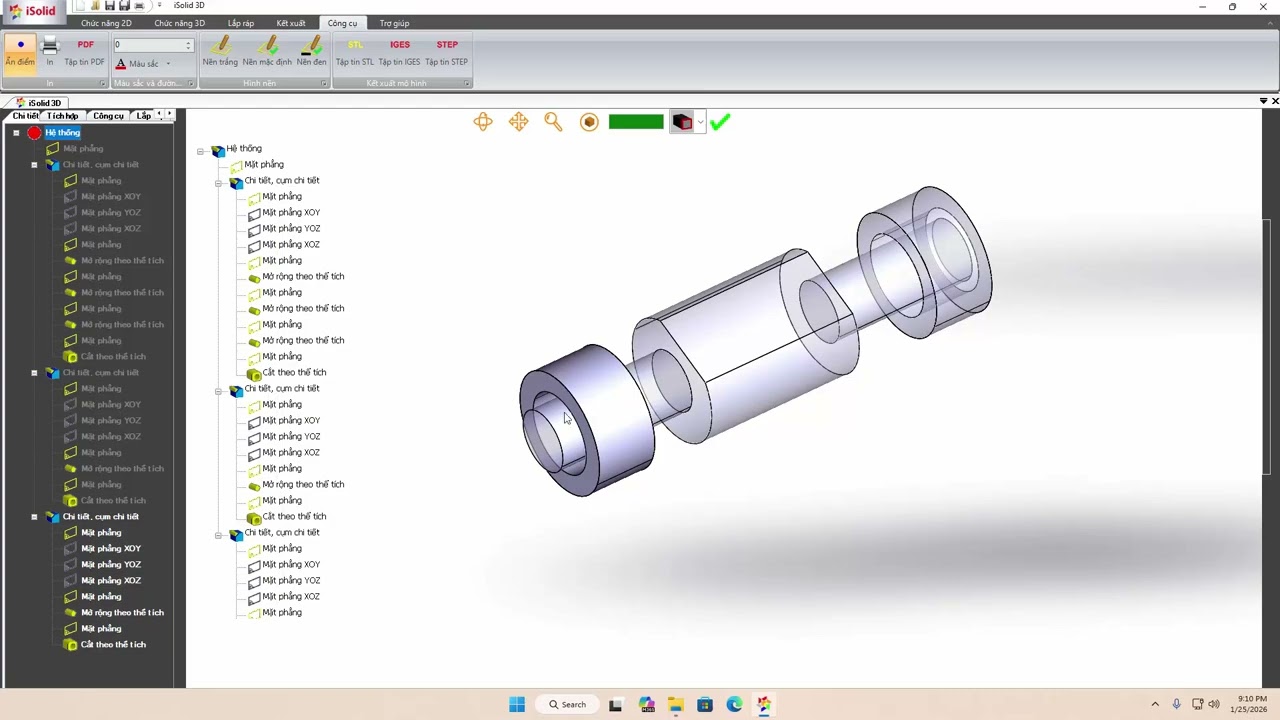1280x720 pixels.
Task: Click the black and red display style cube
Action: 682,122
